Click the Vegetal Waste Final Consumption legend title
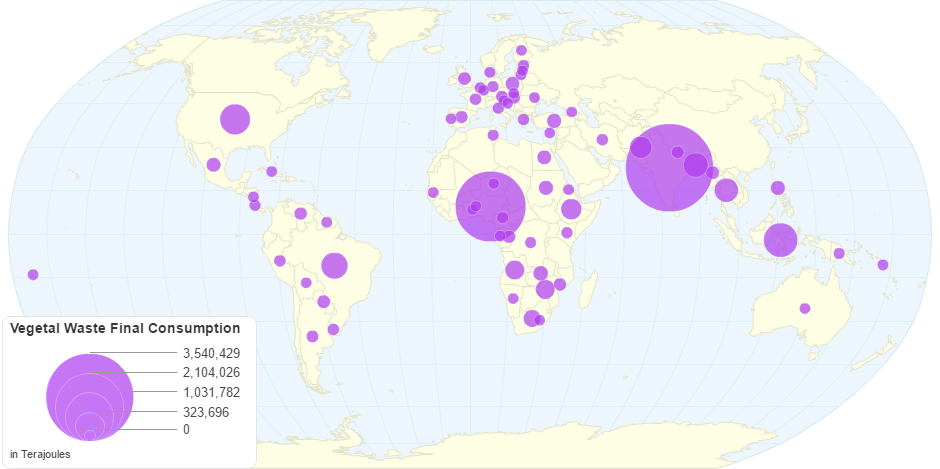 pyautogui.click(x=125, y=328)
